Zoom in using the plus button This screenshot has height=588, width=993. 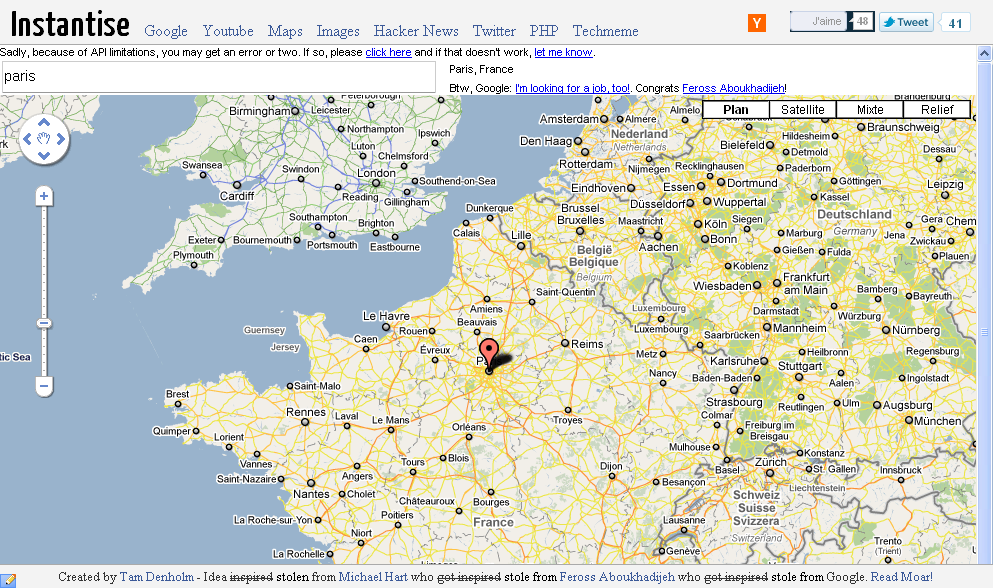(x=44, y=196)
